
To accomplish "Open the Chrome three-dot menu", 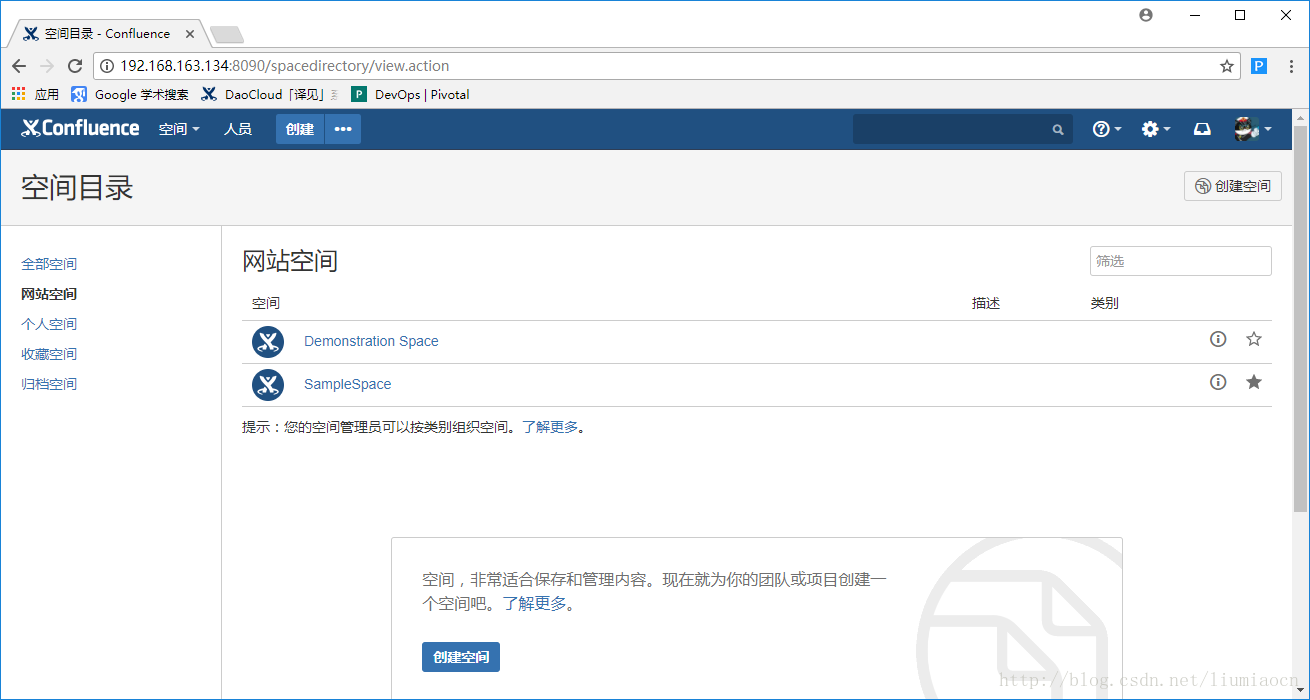I will 1289,66.
